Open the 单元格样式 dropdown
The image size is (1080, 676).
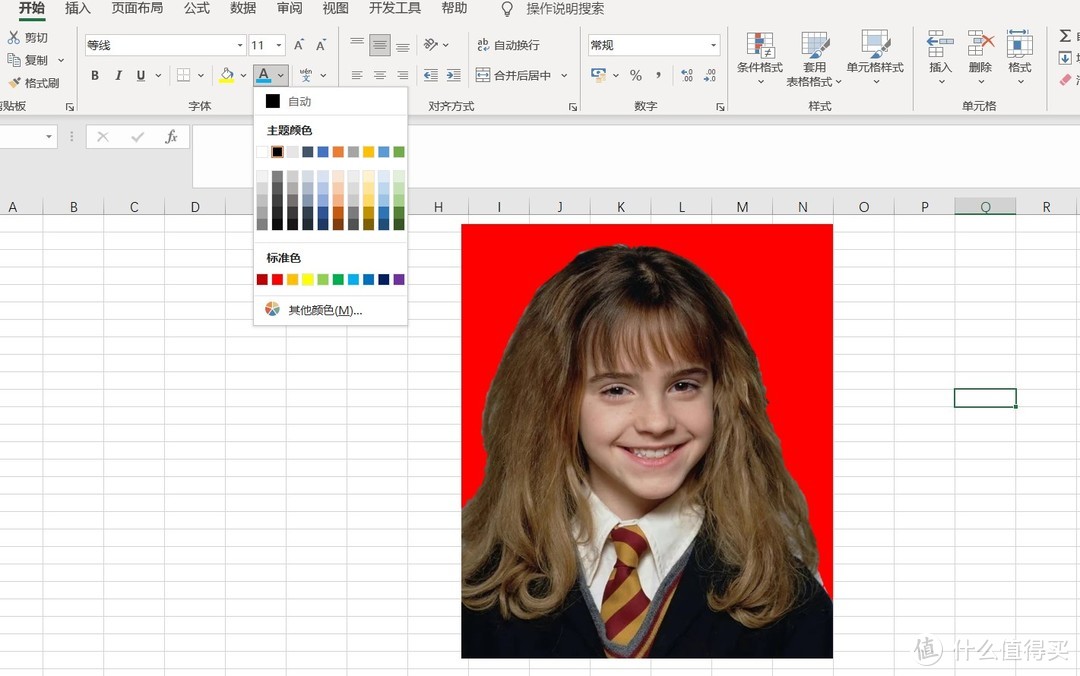tap(875, 59)
